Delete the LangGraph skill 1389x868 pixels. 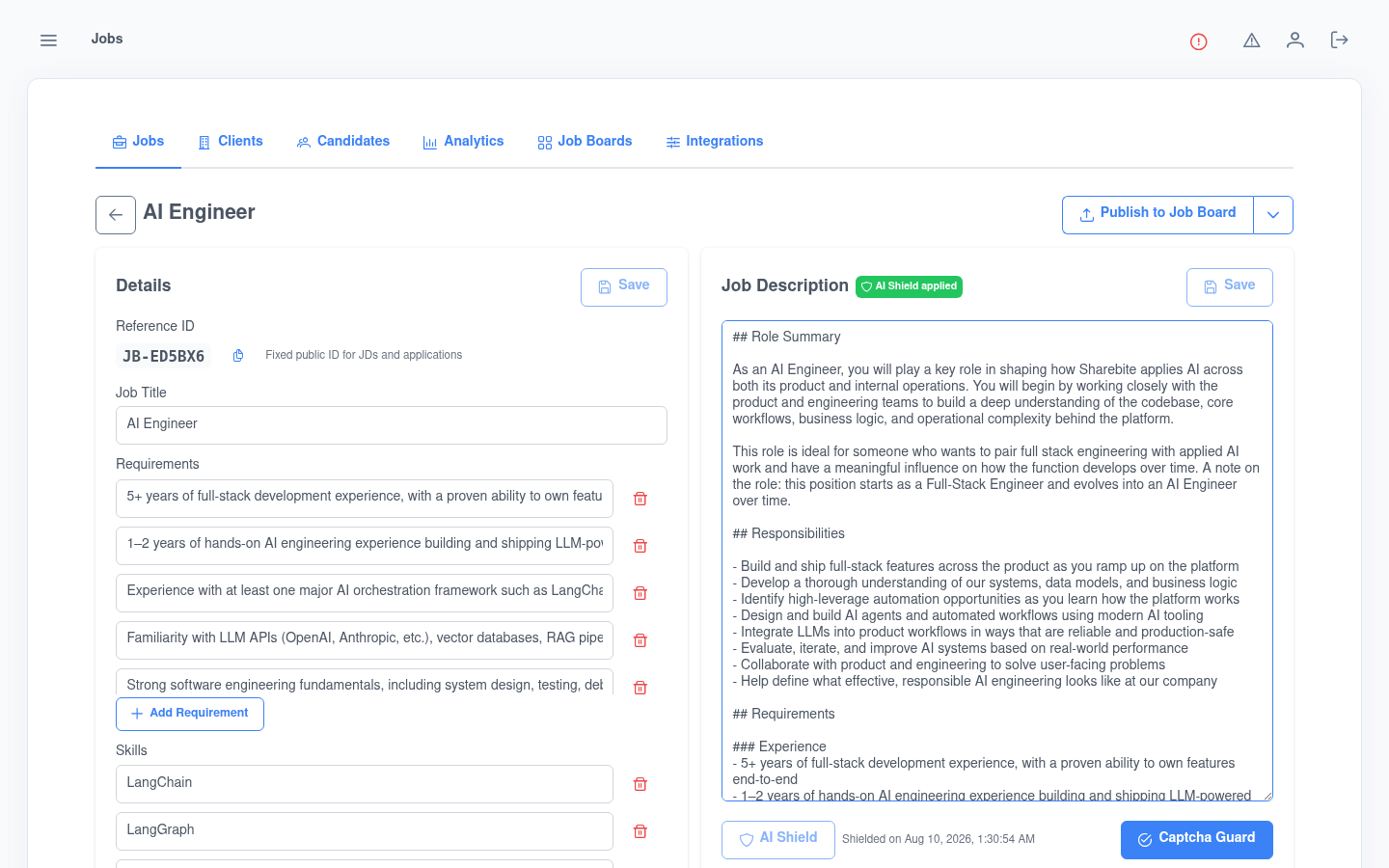pos(640,831)
